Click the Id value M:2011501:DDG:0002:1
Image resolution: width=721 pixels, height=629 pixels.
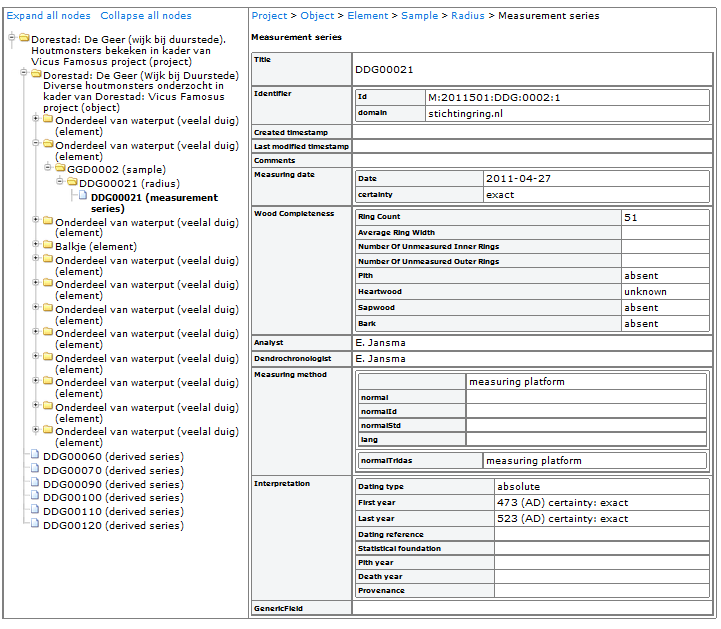click(x=494, y=97)
